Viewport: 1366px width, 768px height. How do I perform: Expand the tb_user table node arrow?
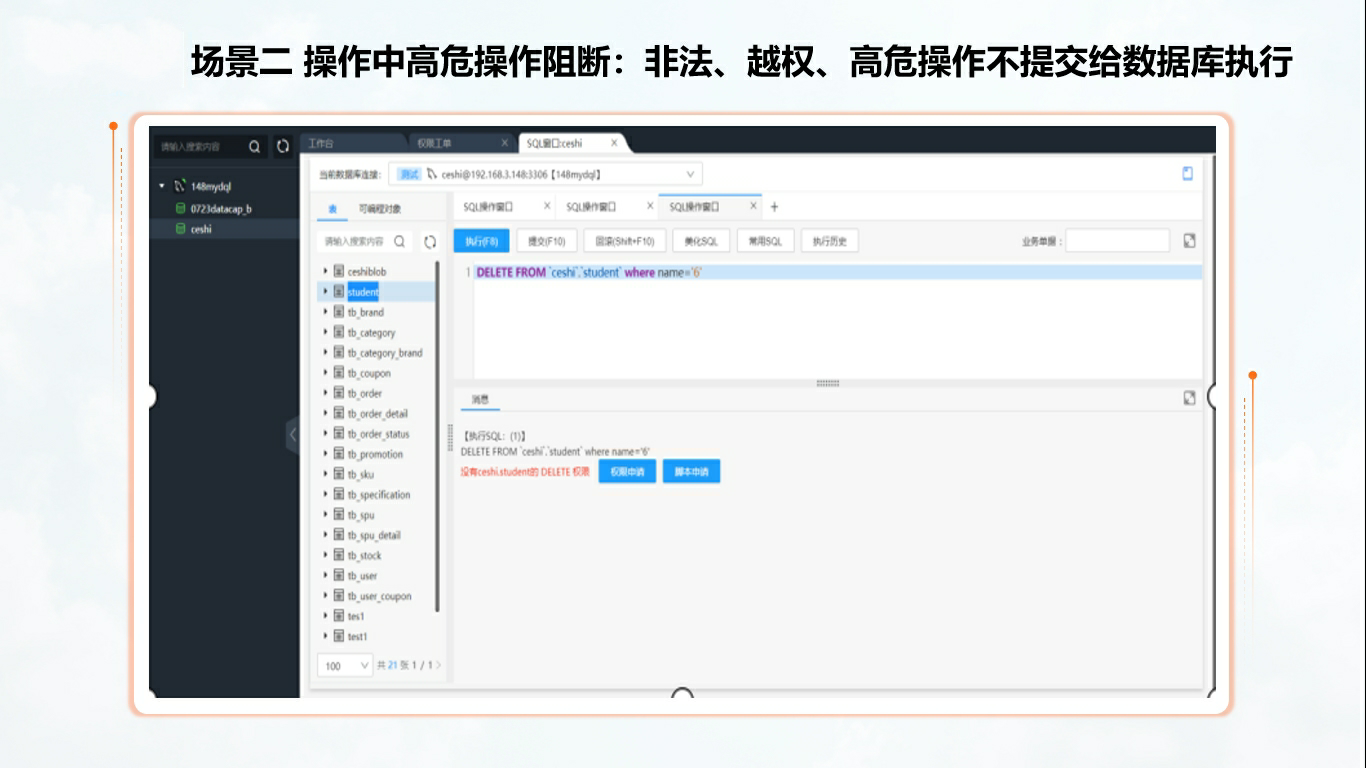(x=326, y=575)
